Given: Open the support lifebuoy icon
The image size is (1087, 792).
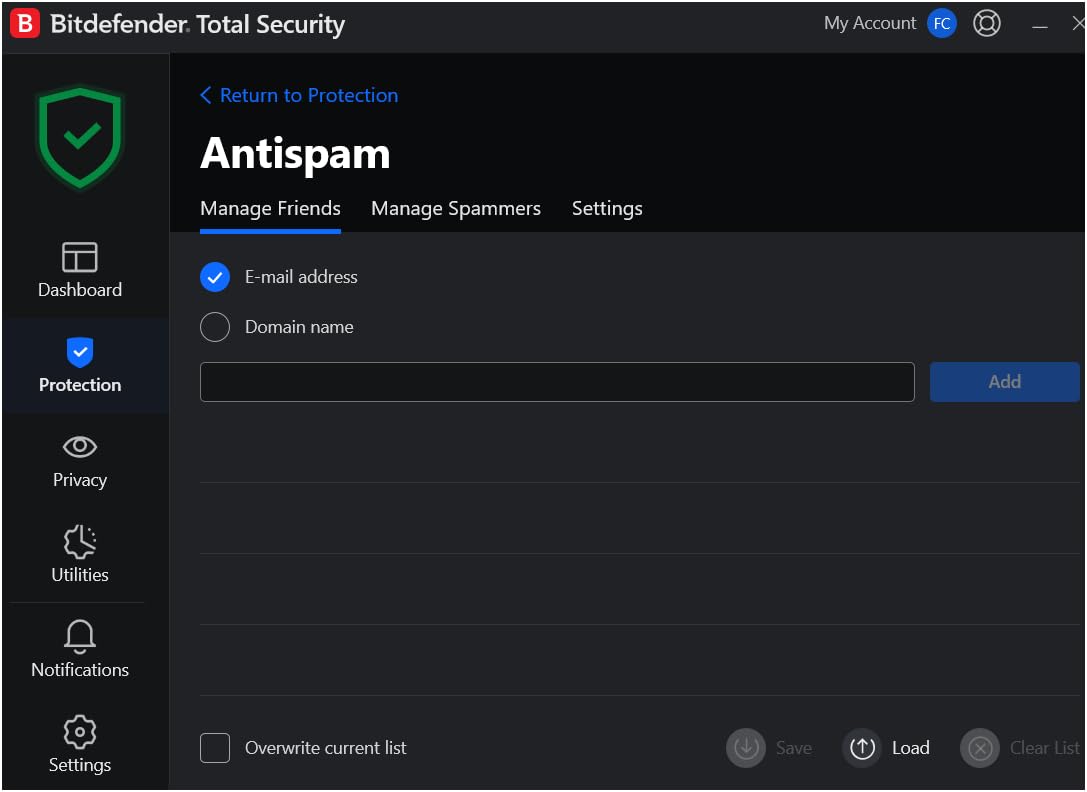Looking at the screenshot, I should coord(986,24).
